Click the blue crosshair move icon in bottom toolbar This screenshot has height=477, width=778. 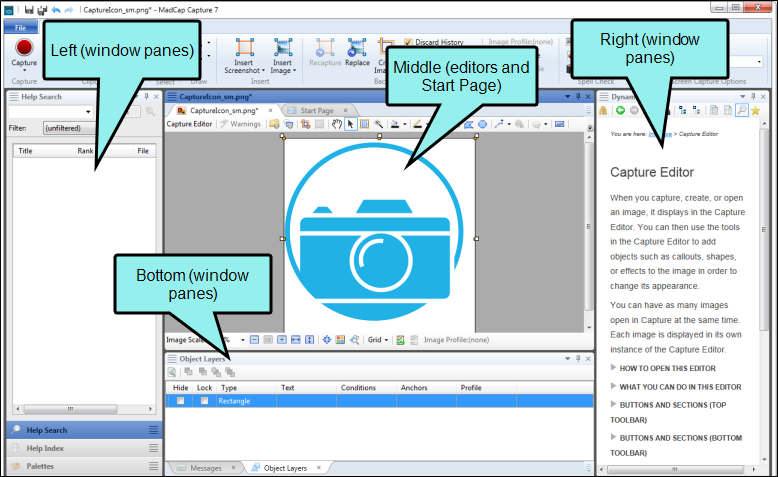click(x=326, y=340)
